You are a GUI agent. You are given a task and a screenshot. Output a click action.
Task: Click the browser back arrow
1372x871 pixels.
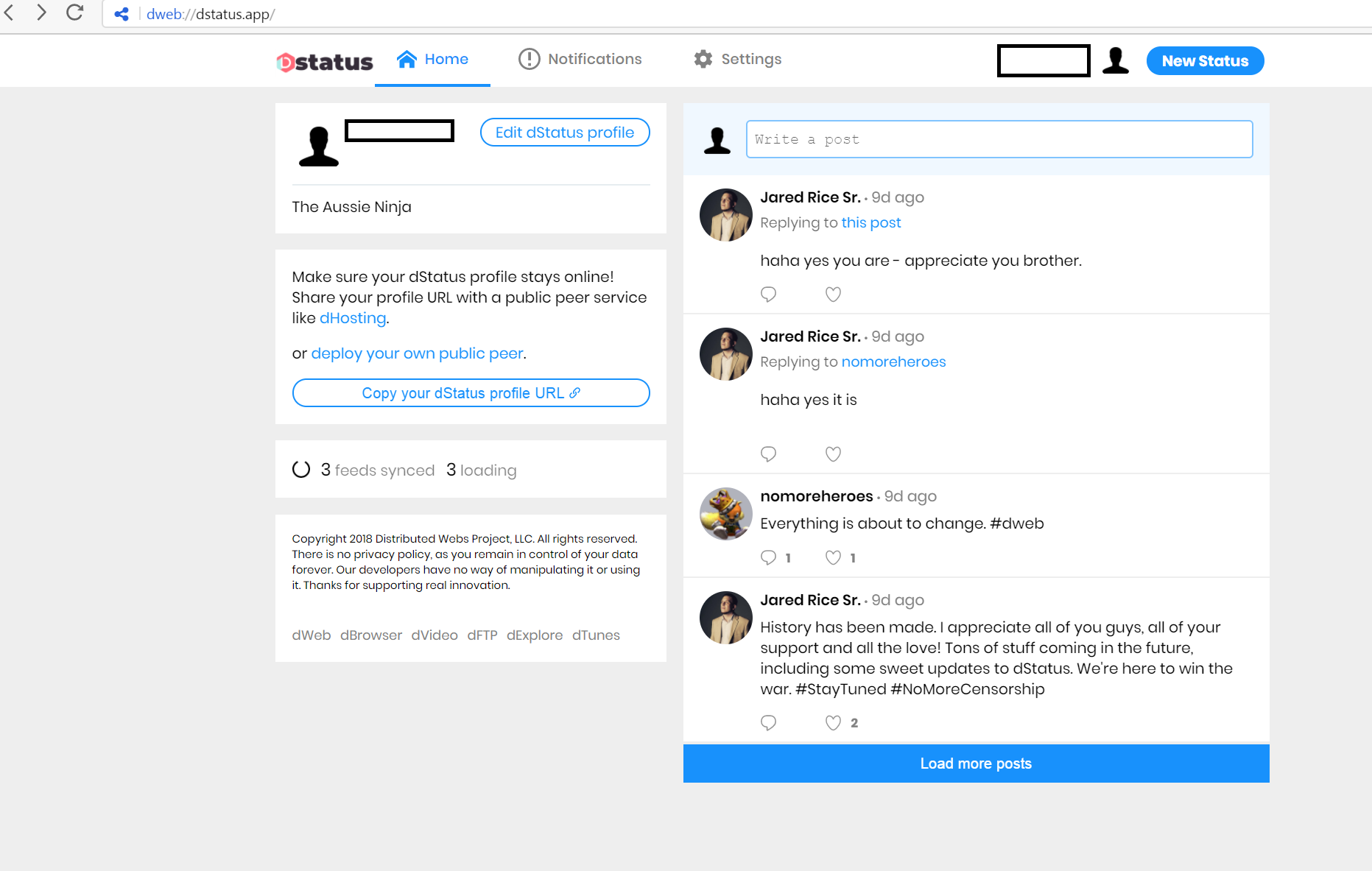pyautogui.click(x=9, y=13)
